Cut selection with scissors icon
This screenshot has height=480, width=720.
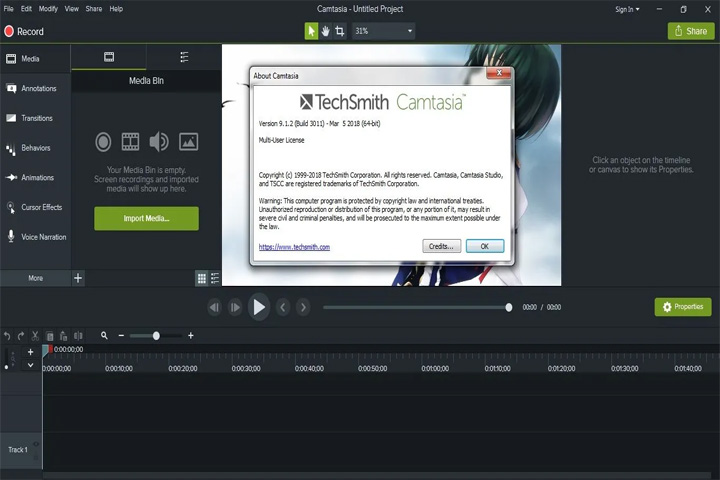click(x=35, y=336)
